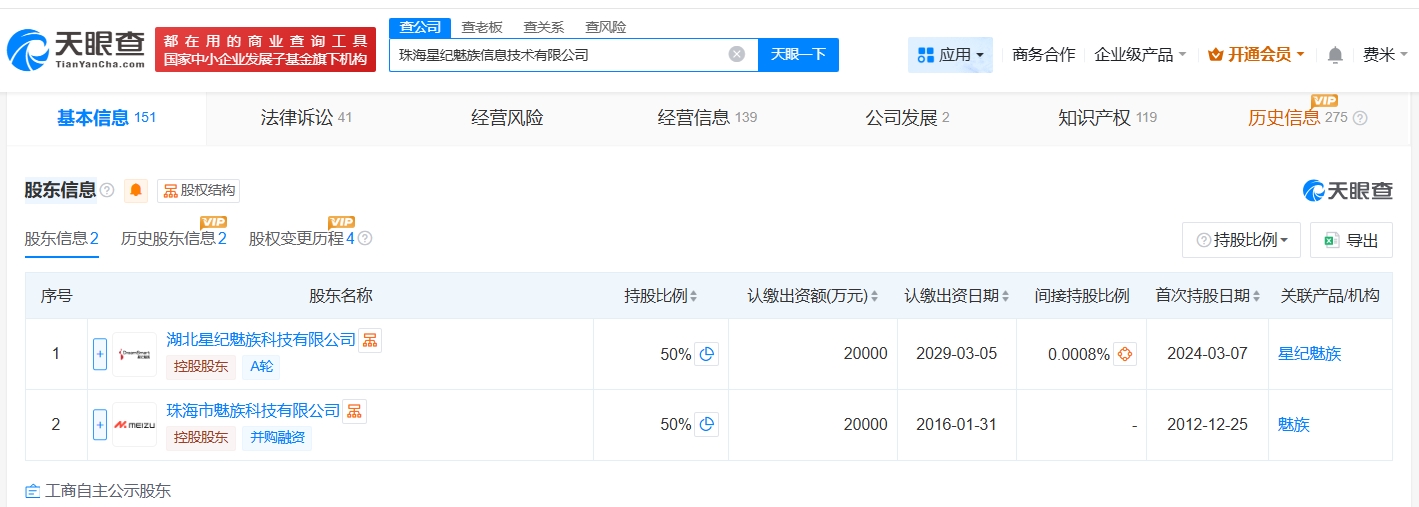The height and width of the screenshot is (507, 1419).
Task: Open pie chart icon for 湖北星纪魅族 shareholding
Action: point(707,354)
